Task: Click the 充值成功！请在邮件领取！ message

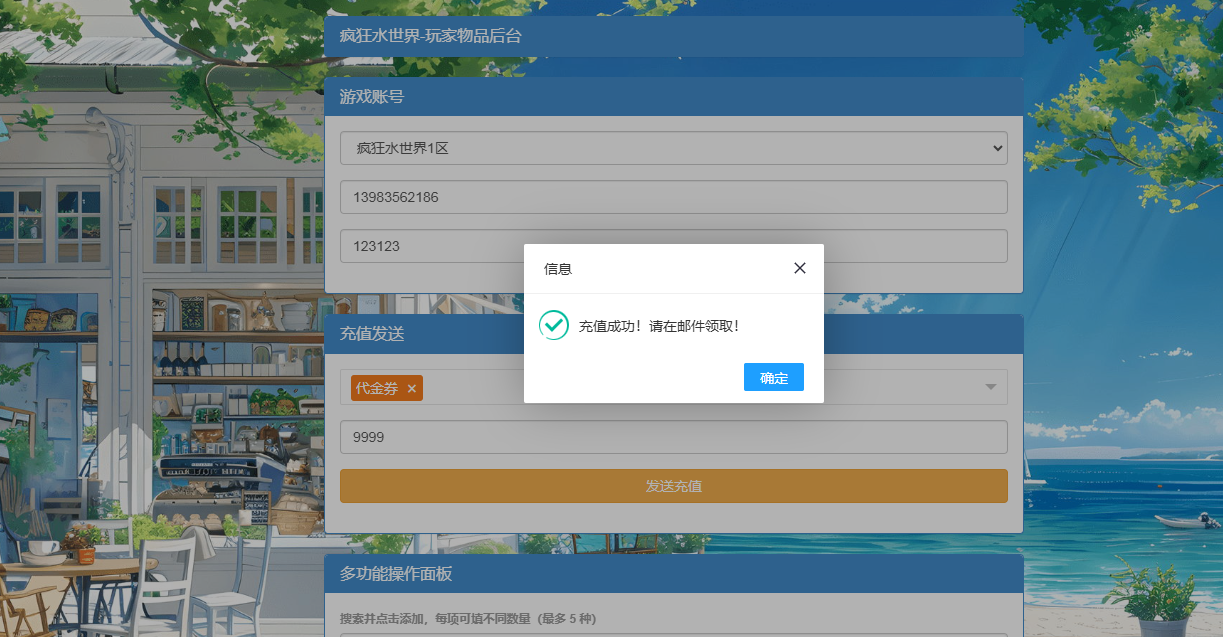Action: tap(659, 326)
